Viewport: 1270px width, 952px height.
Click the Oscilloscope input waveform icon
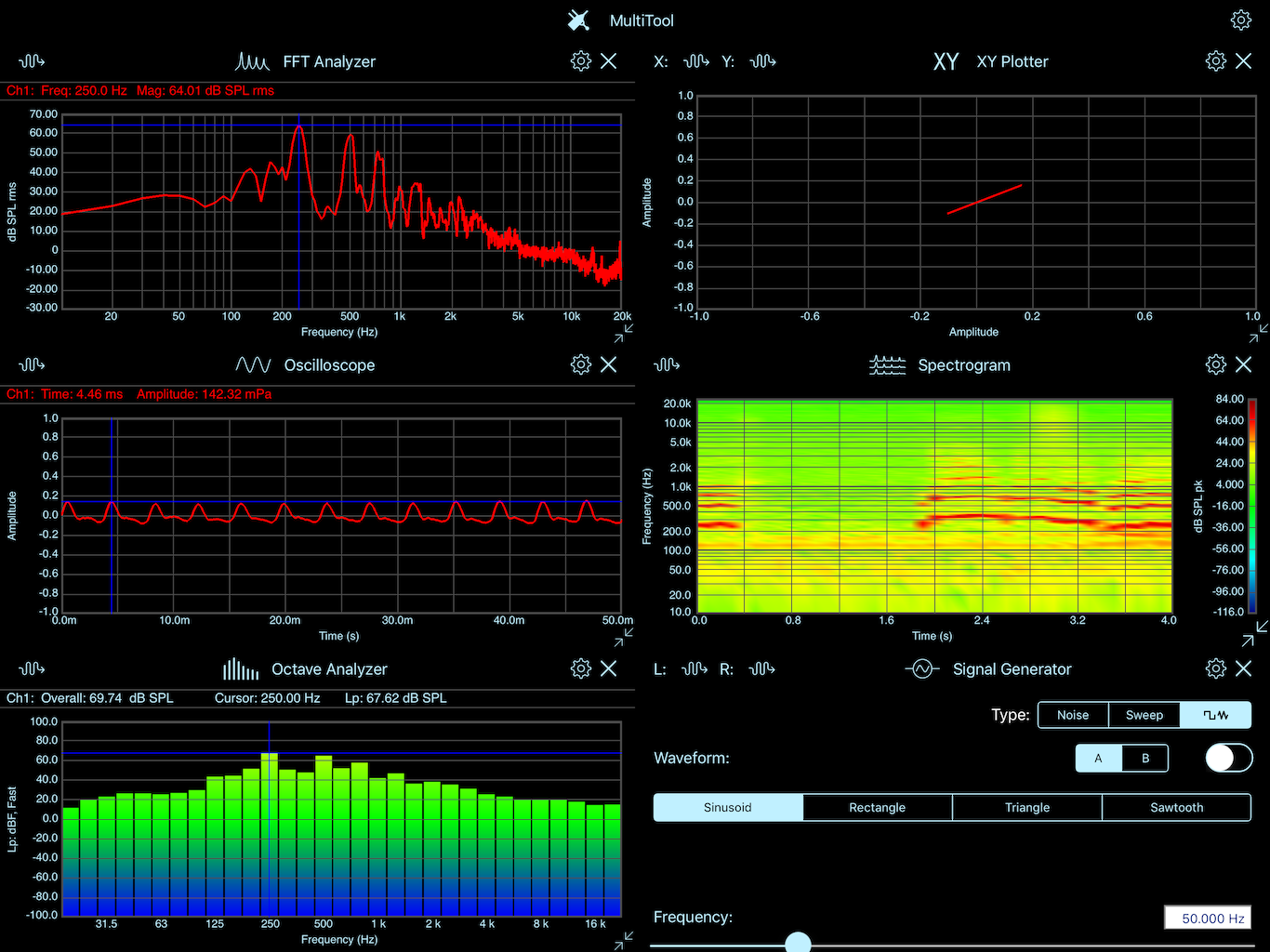[x=31, y=364]
